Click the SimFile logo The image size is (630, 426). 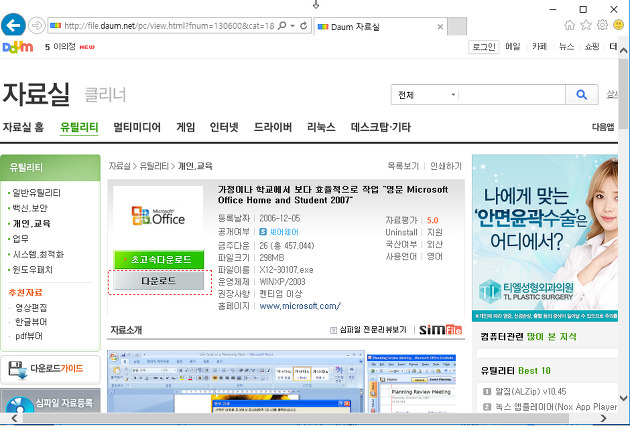coord(440,330)
